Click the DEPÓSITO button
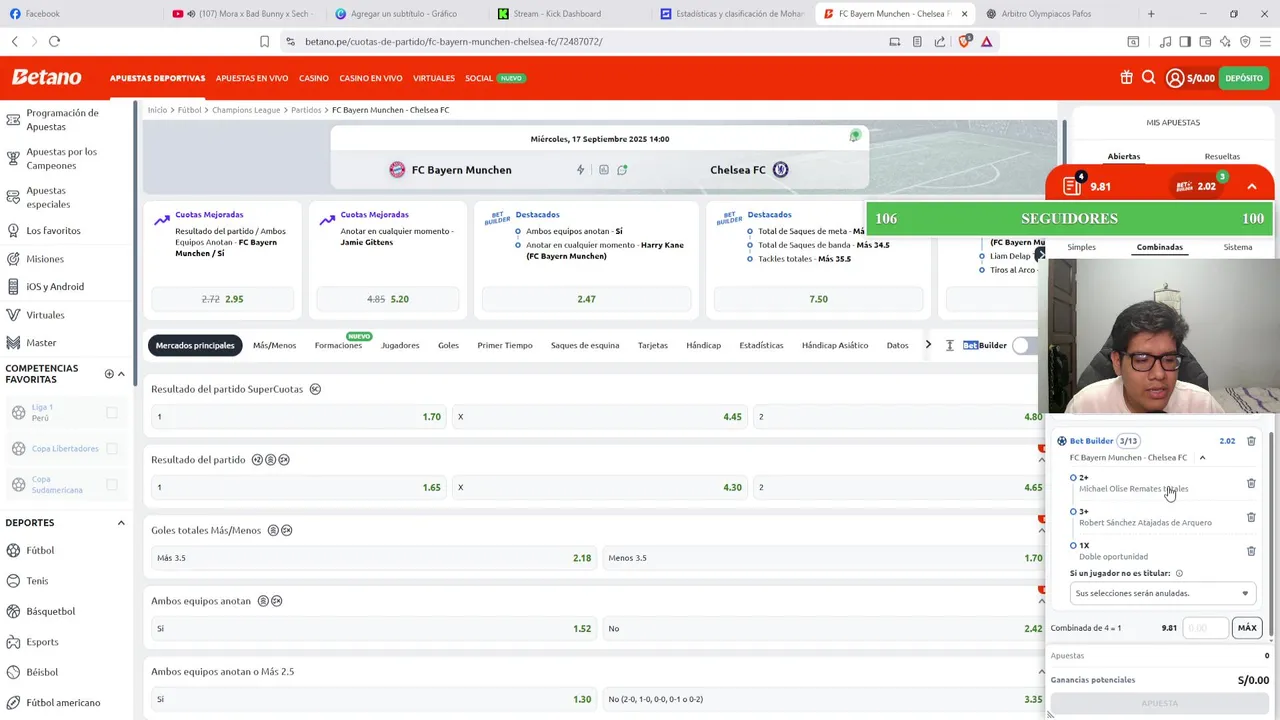1280x720 pixels. click(x=1244, y=78)
